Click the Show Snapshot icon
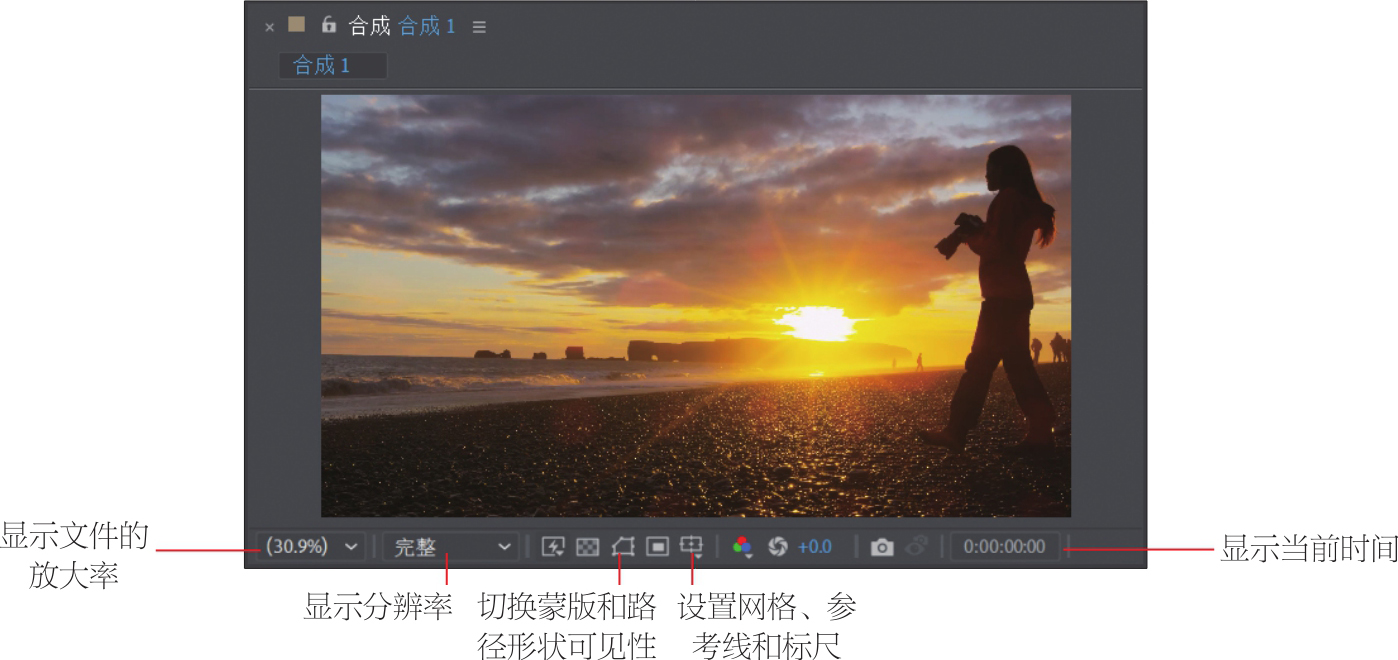 pyautogui.click(x=916, y=547)
